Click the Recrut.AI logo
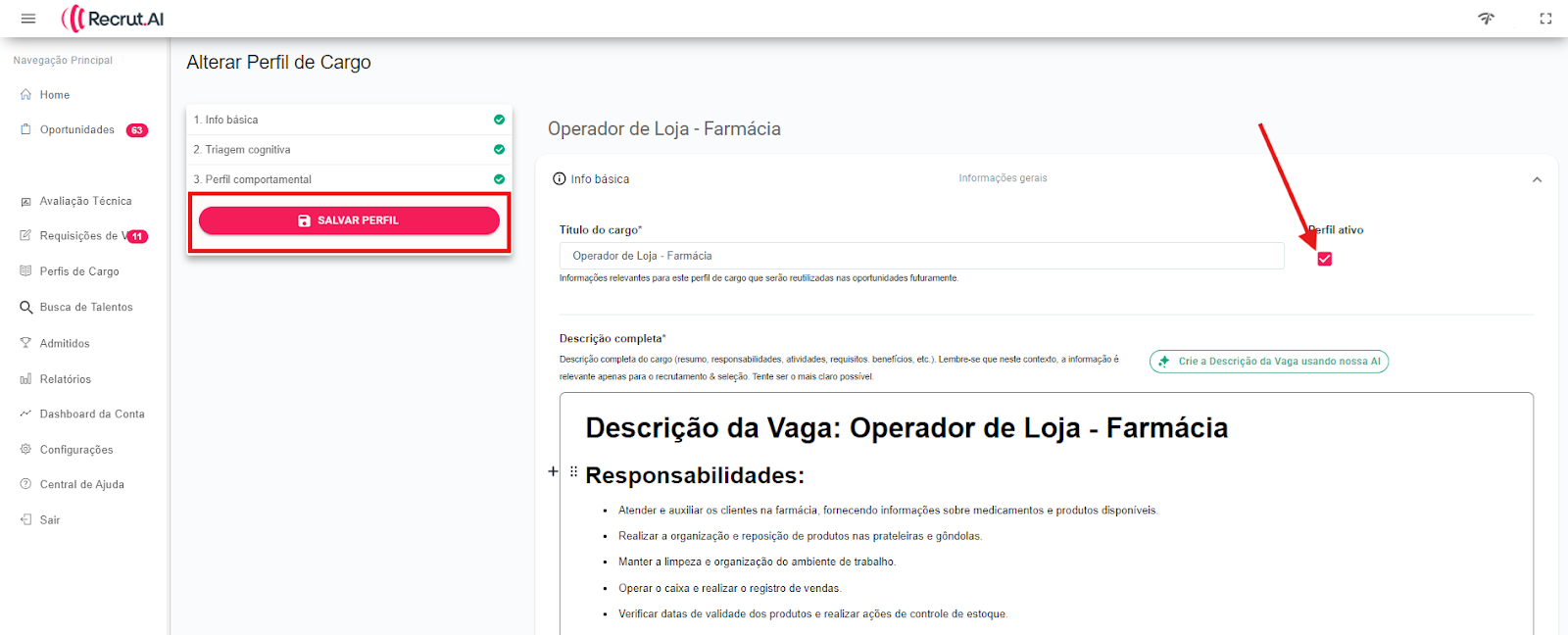 tap(113, 19)
